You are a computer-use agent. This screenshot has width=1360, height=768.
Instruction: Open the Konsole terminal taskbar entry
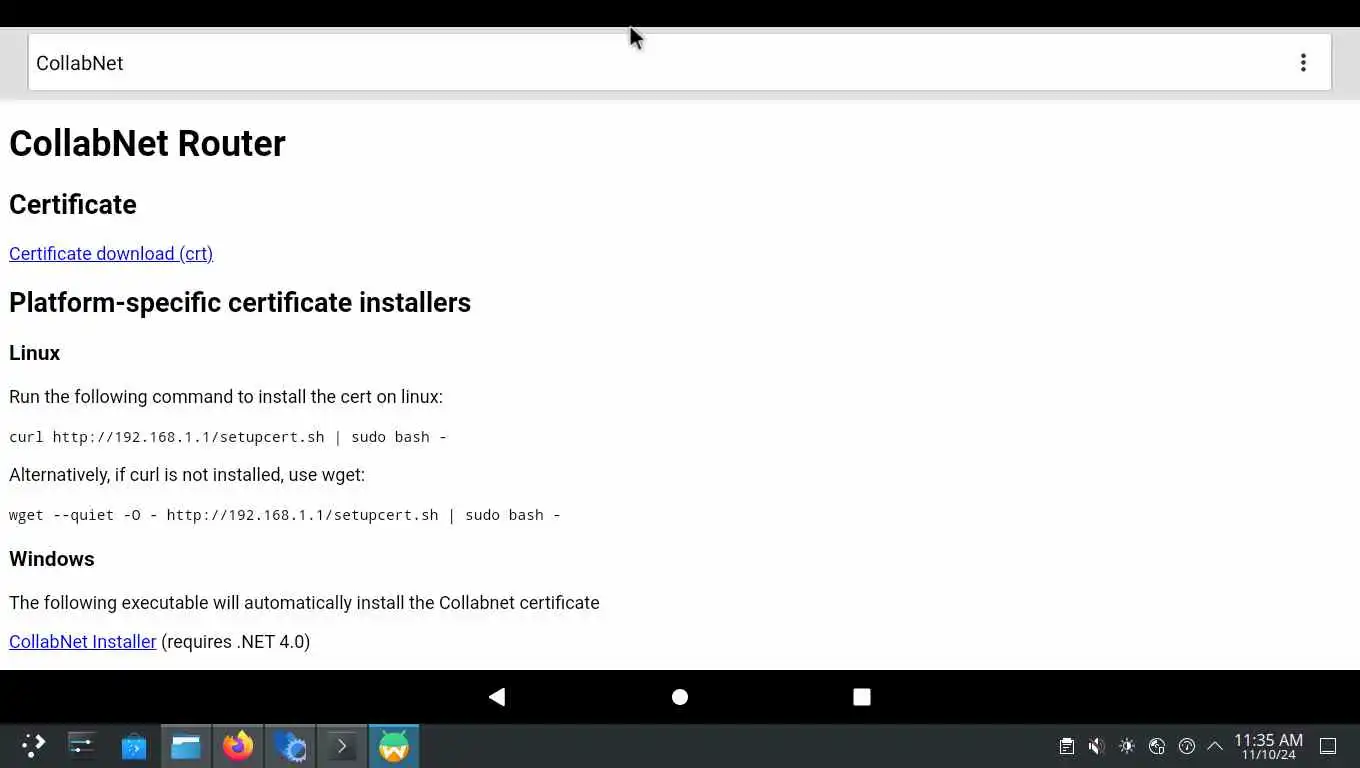click(x=342, y=746)
